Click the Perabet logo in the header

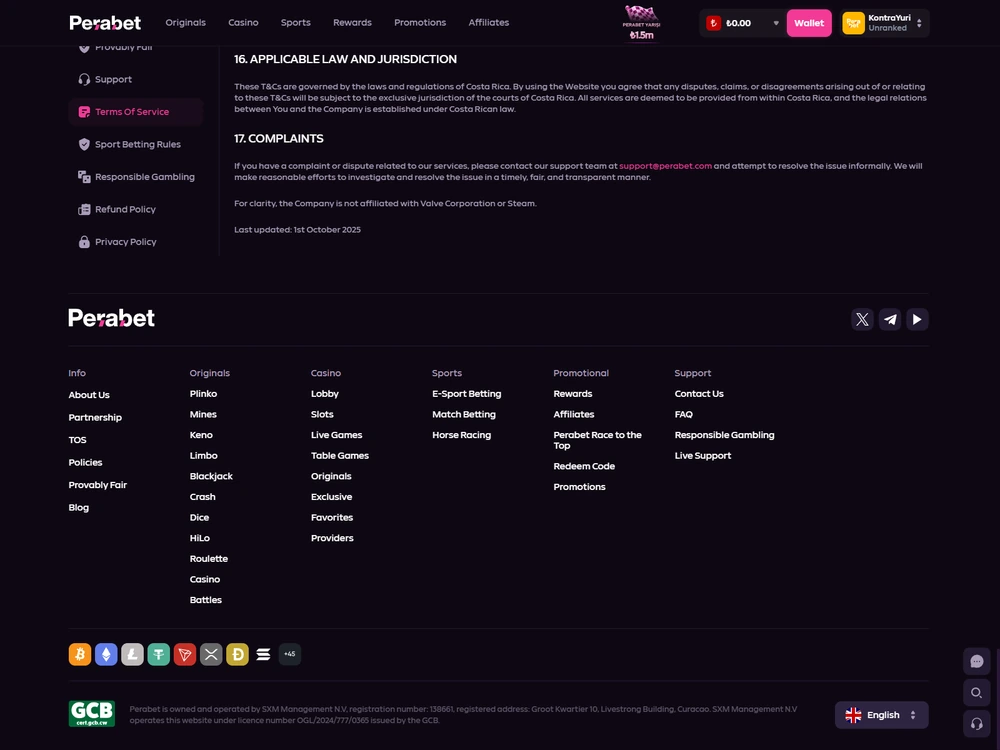(105, 23)
